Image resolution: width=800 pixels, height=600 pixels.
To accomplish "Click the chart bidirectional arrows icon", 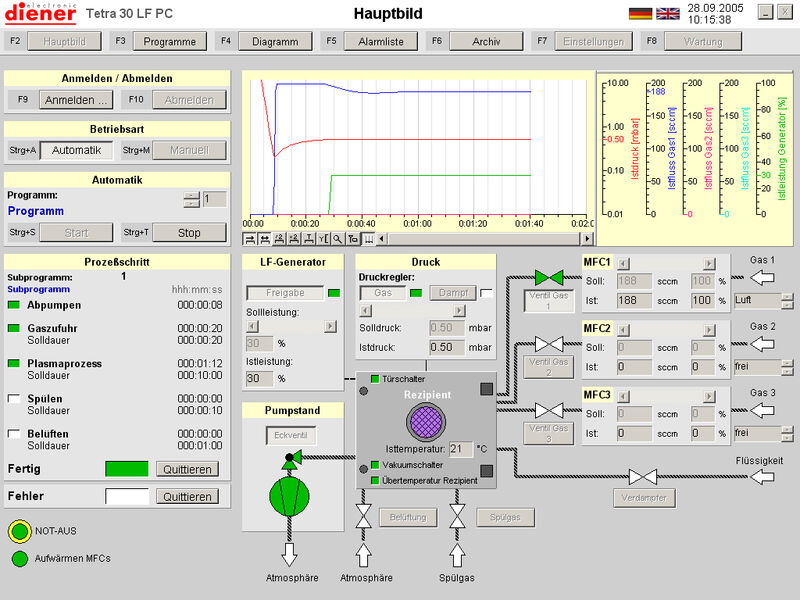I will pyautogui.click(x=265, y=239).
